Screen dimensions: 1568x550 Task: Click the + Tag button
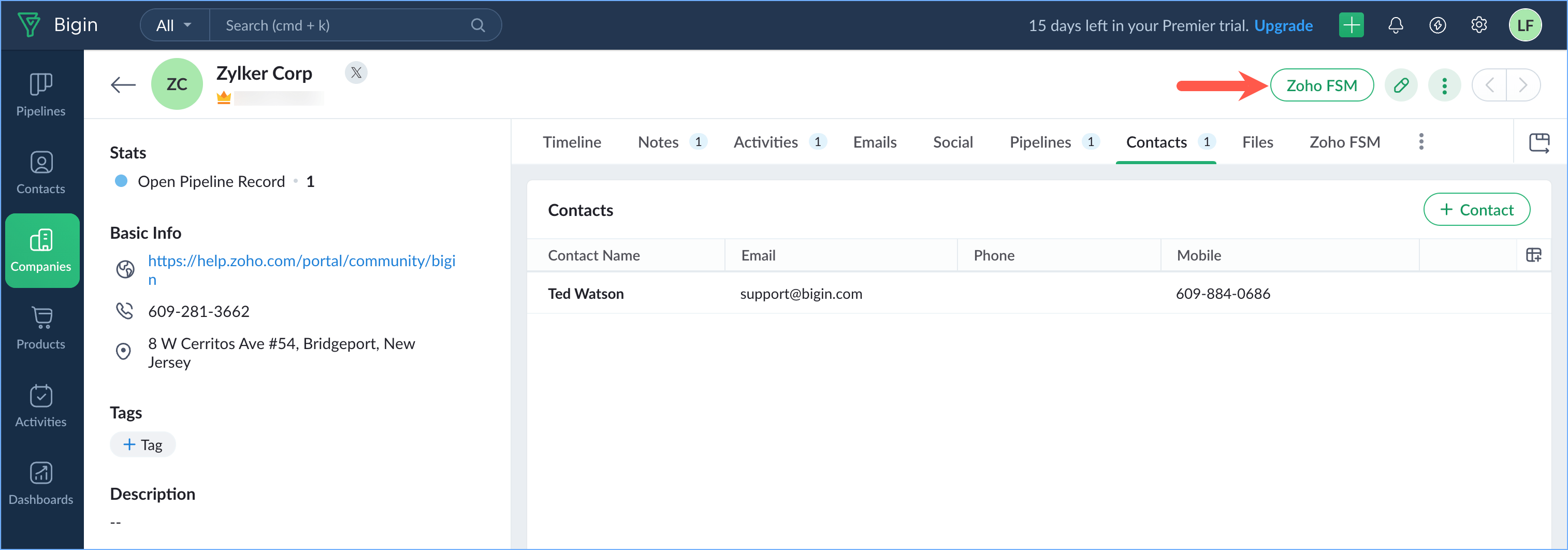[142, 444]
